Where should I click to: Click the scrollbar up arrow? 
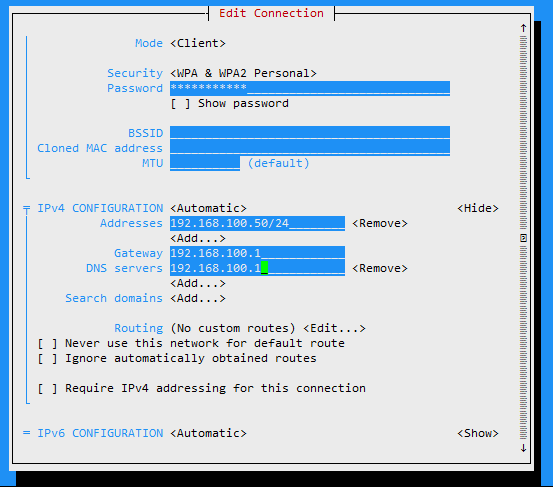[523, 28]
